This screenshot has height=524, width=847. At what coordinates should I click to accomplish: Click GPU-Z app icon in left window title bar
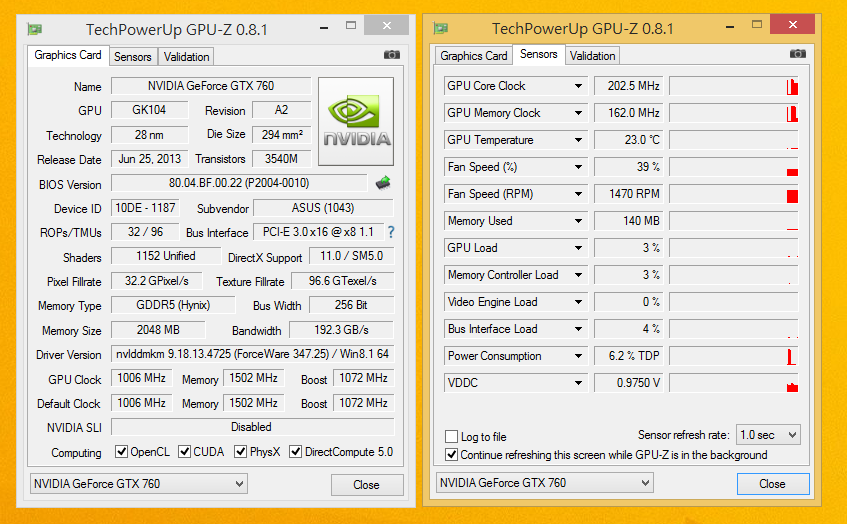click(x=35, y=29)
